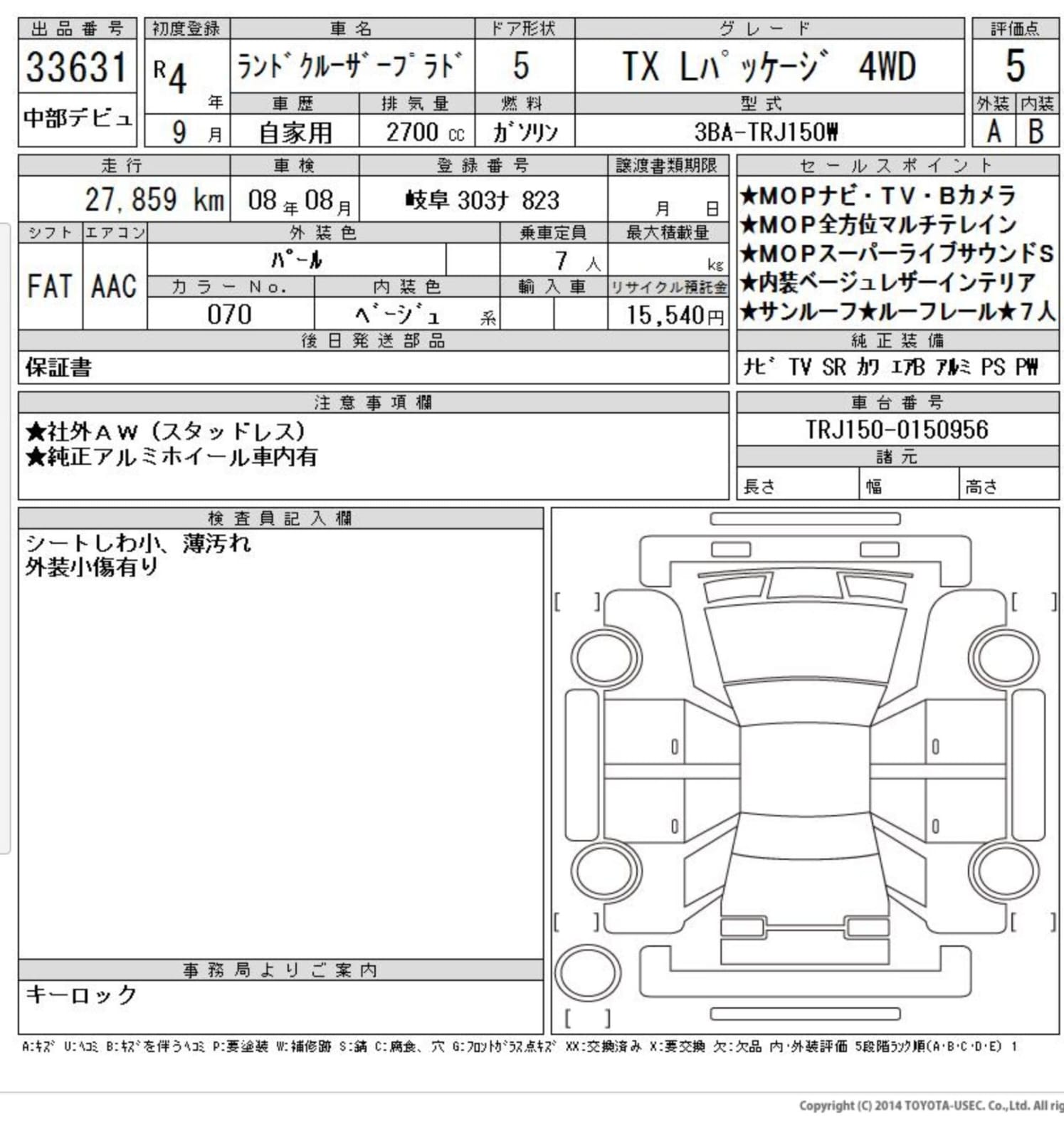Click the color number 070 field
Image resolution: width=1064 pixels, height=1139 pixels.
229,314
